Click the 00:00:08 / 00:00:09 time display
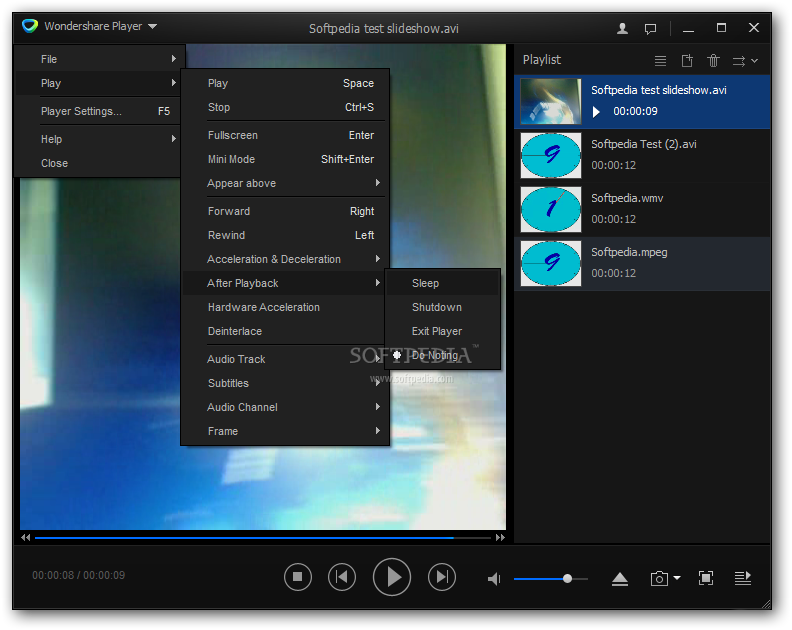This screenshot has height=630, width=792. pyautogui.click(x=78, y=575)
